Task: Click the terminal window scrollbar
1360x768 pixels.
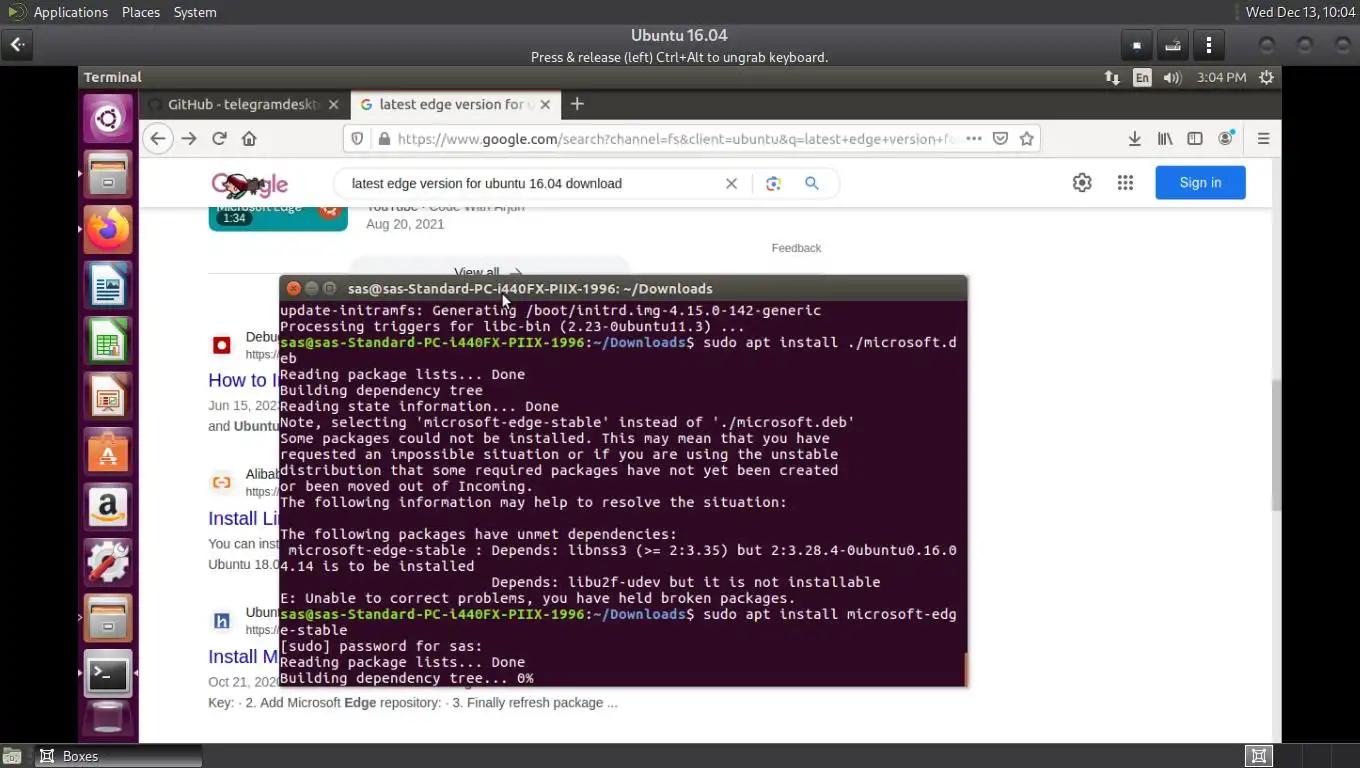Action: point(965,669)
